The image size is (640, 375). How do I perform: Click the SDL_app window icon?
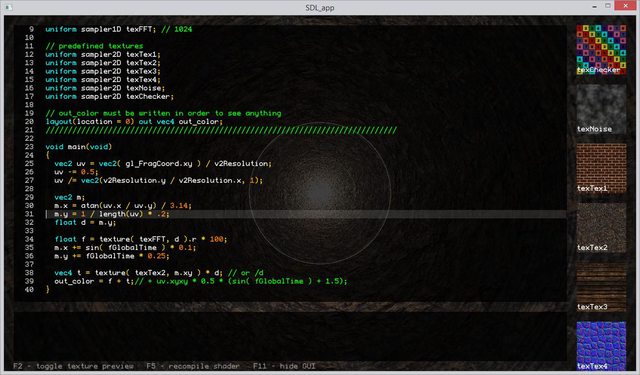[x=8, y=7]
